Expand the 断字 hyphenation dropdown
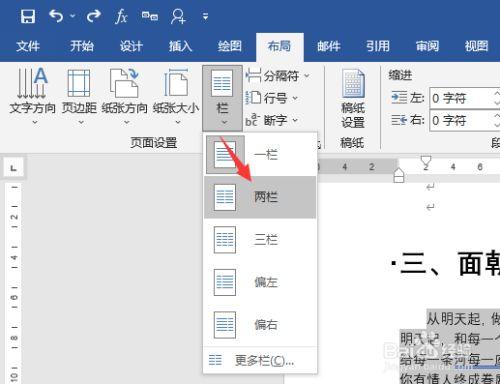 click(x=272, y=120)
